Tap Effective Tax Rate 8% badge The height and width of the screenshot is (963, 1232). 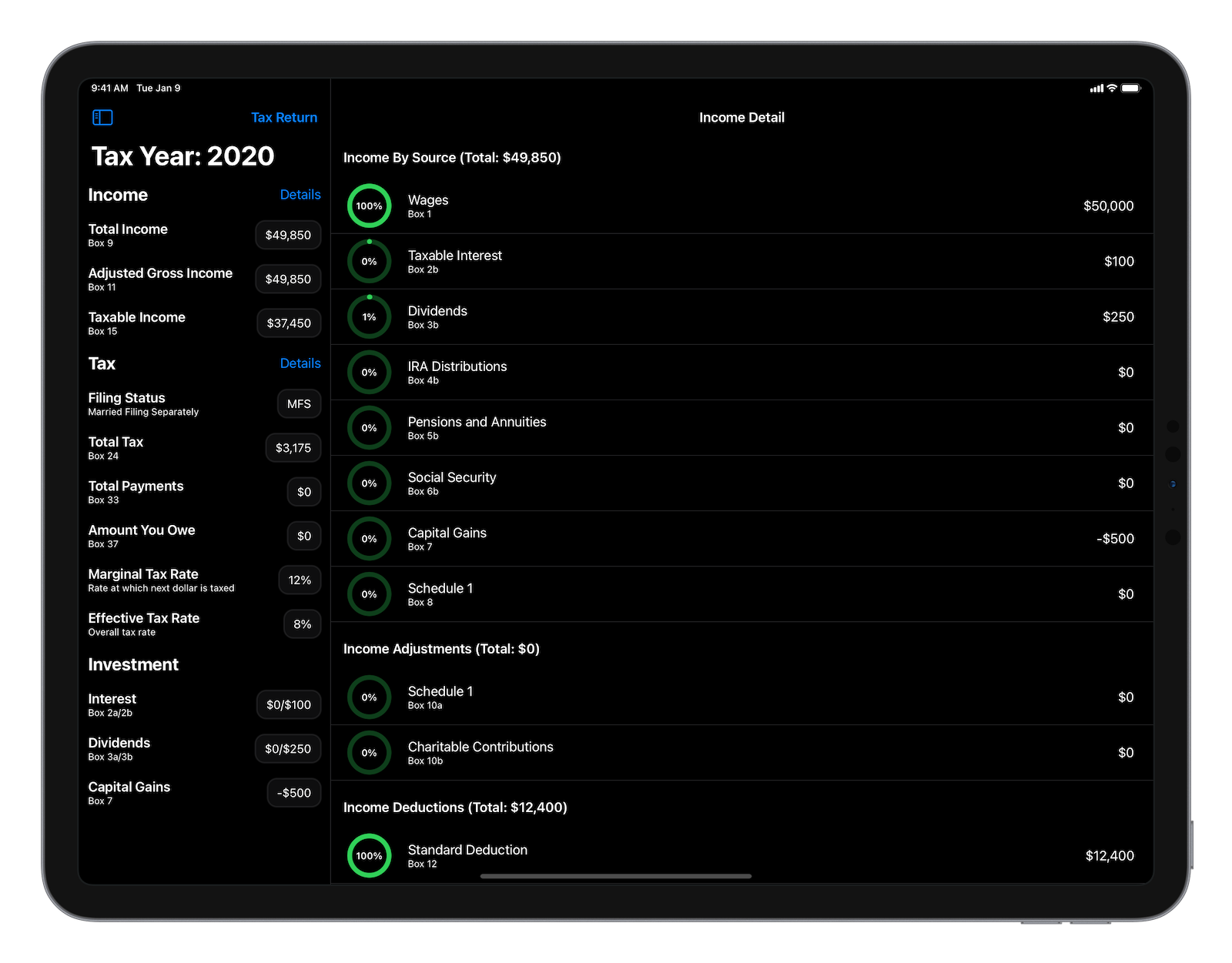coord(302,624)
